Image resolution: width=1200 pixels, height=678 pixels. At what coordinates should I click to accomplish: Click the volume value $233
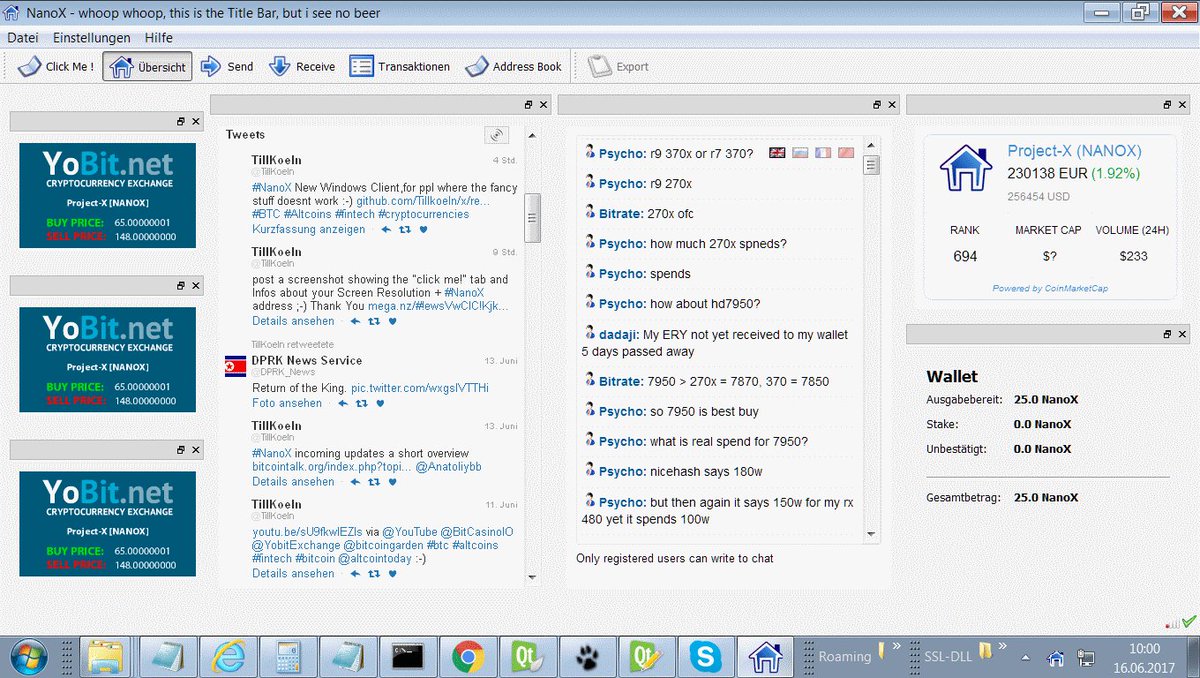(x=1133, y=257)
